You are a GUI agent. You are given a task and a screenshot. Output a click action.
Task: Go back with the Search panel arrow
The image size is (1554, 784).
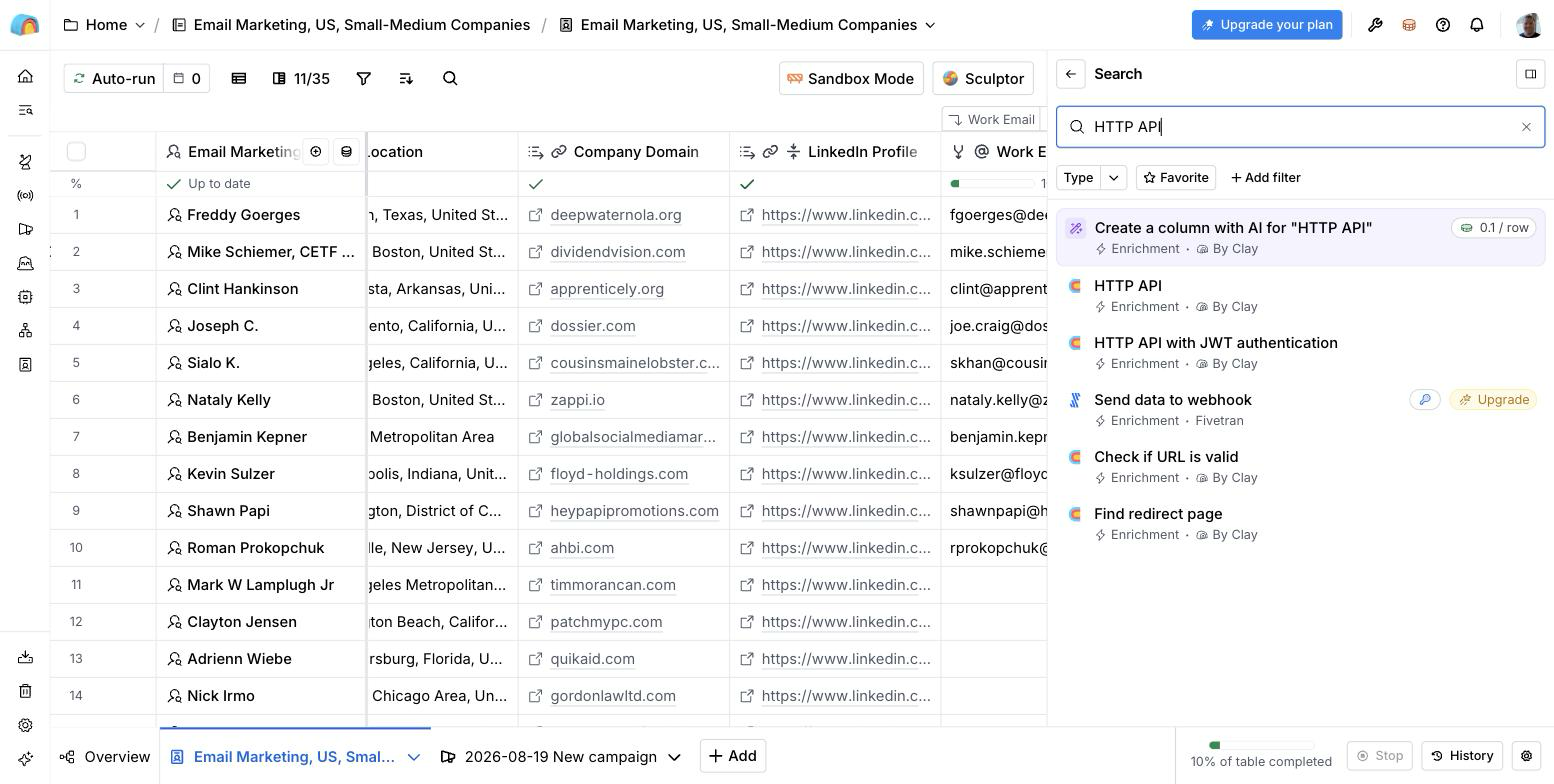point(1071,74)
